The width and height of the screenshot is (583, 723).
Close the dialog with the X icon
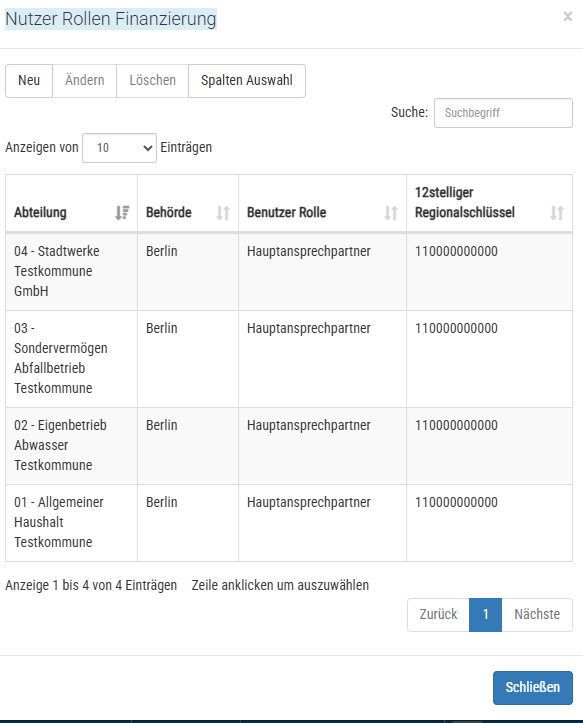pos(568,17)
